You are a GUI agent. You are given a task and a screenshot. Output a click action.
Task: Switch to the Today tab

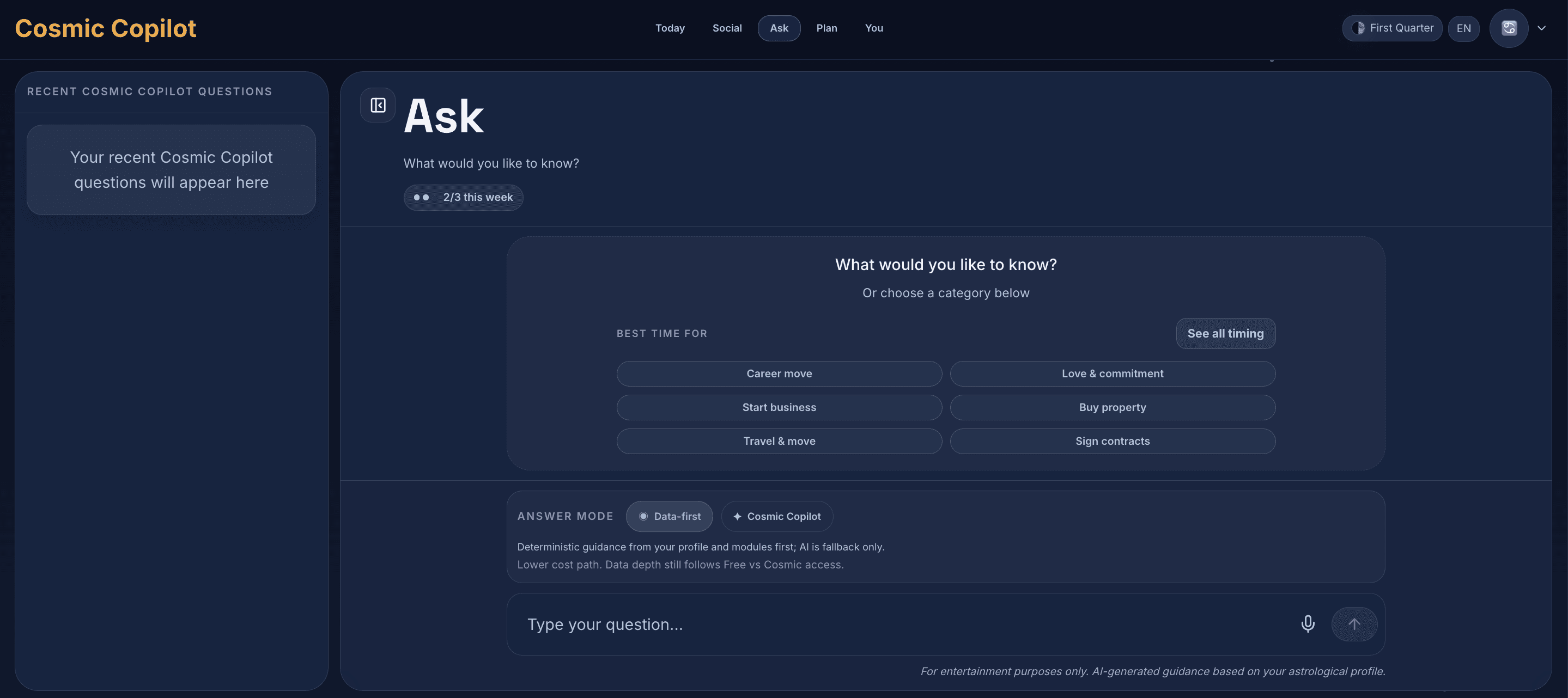pos(670,28)
